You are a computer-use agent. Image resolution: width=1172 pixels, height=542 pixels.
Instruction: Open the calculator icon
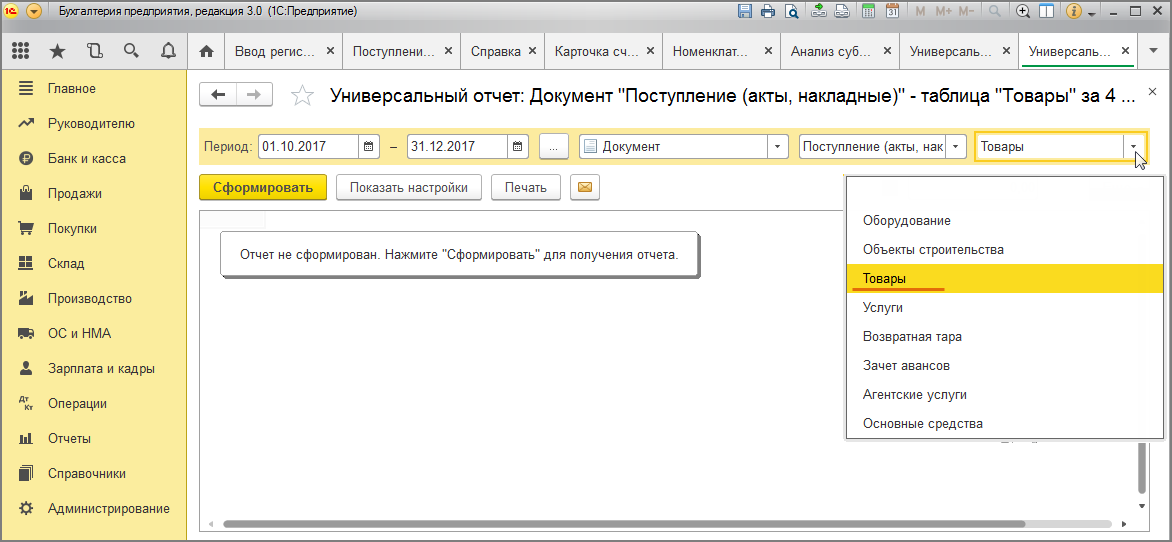tap(869, 11)
